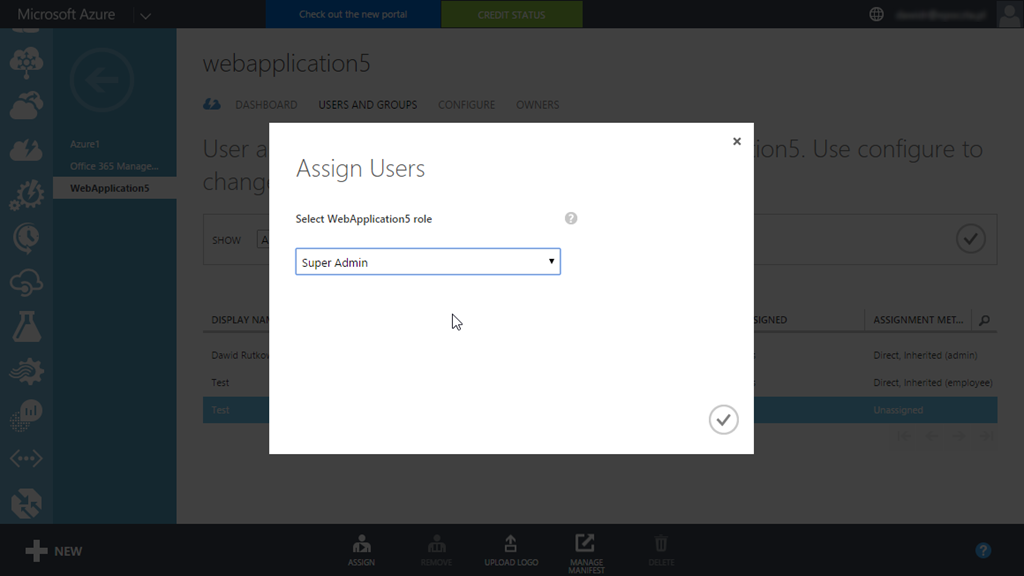This screenshot has width=1024, height=576.
Task: Click the Assign command in bottom bar
Action: 361,550
